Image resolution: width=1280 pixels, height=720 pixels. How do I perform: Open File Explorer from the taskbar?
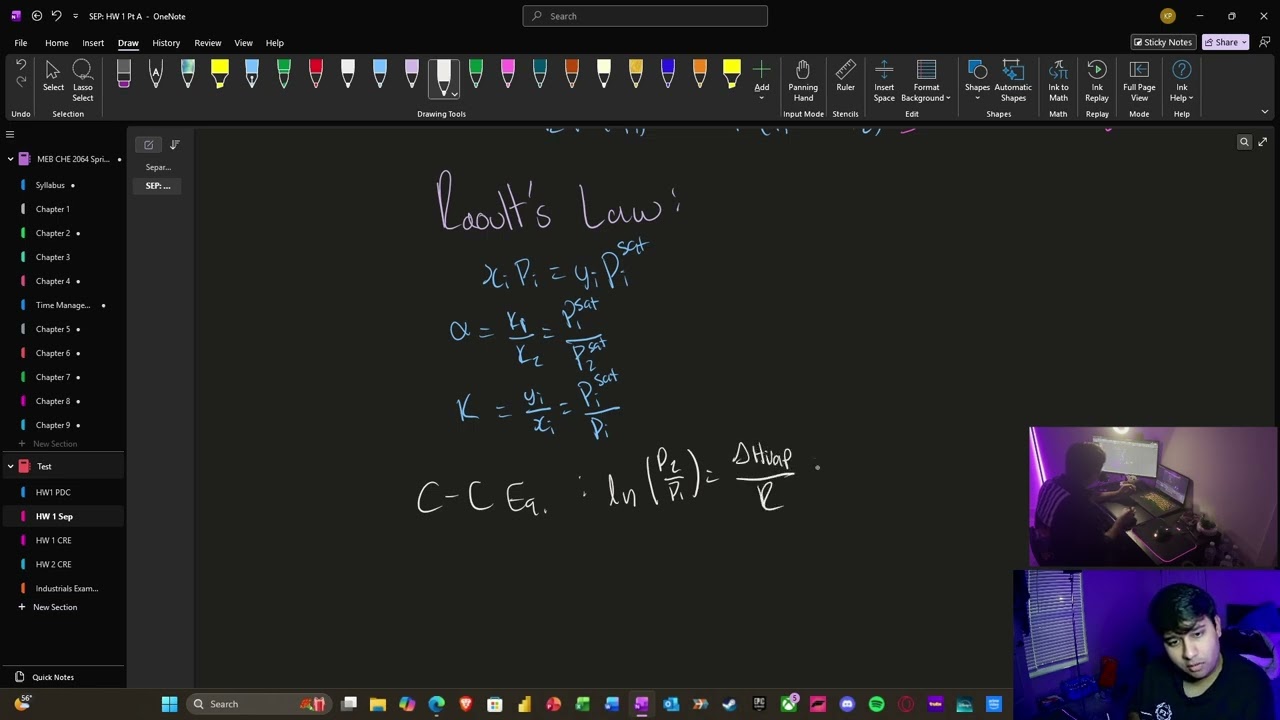378,704
